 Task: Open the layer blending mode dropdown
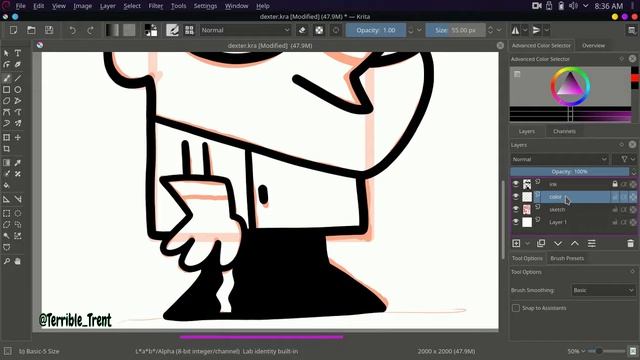point(559,159)
